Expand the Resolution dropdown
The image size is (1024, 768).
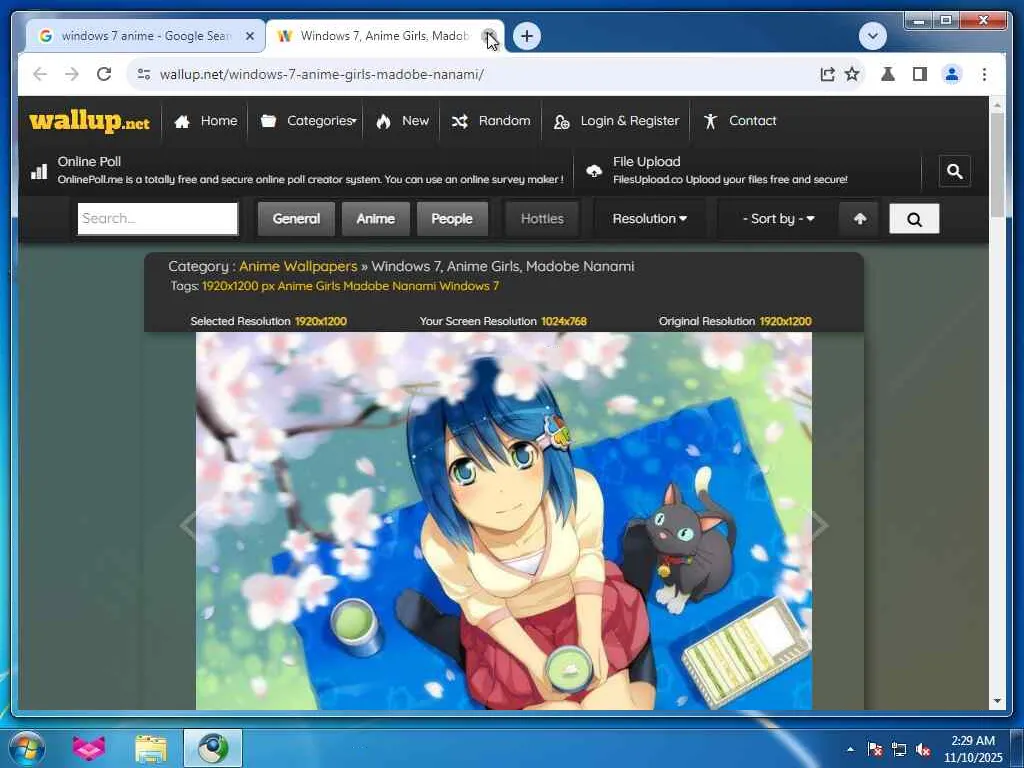650,219
